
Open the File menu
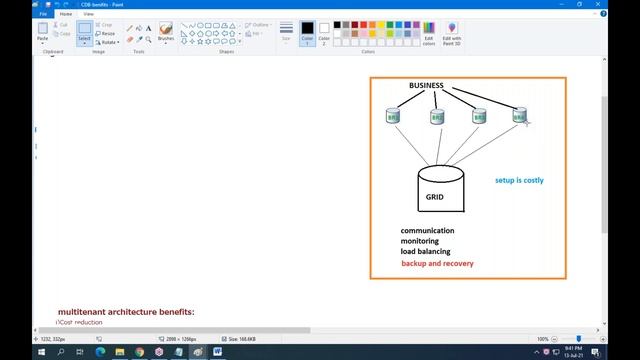[43, 14]
